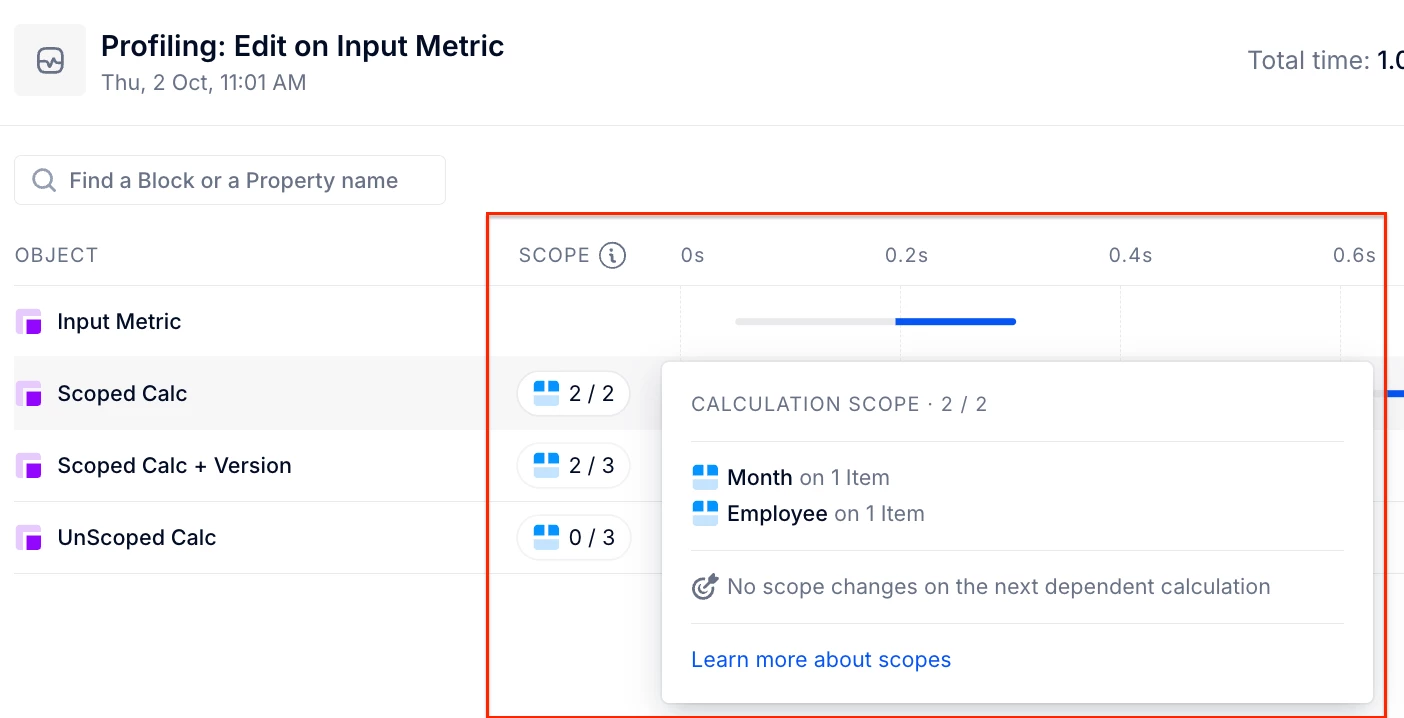Click the Input Metric block icon
The width and height of the screenshot is (1404, 718).
(29, 322)
